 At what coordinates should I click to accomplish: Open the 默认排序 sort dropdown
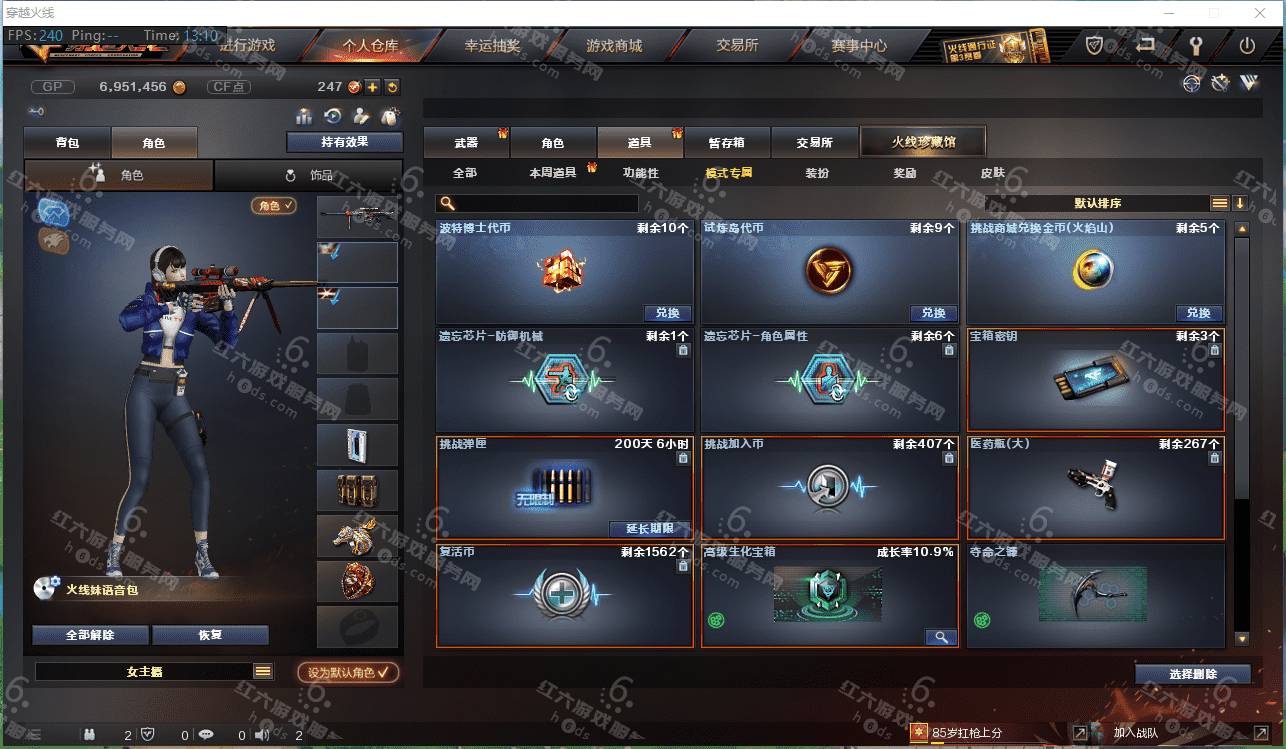[x=1098, y=203]
